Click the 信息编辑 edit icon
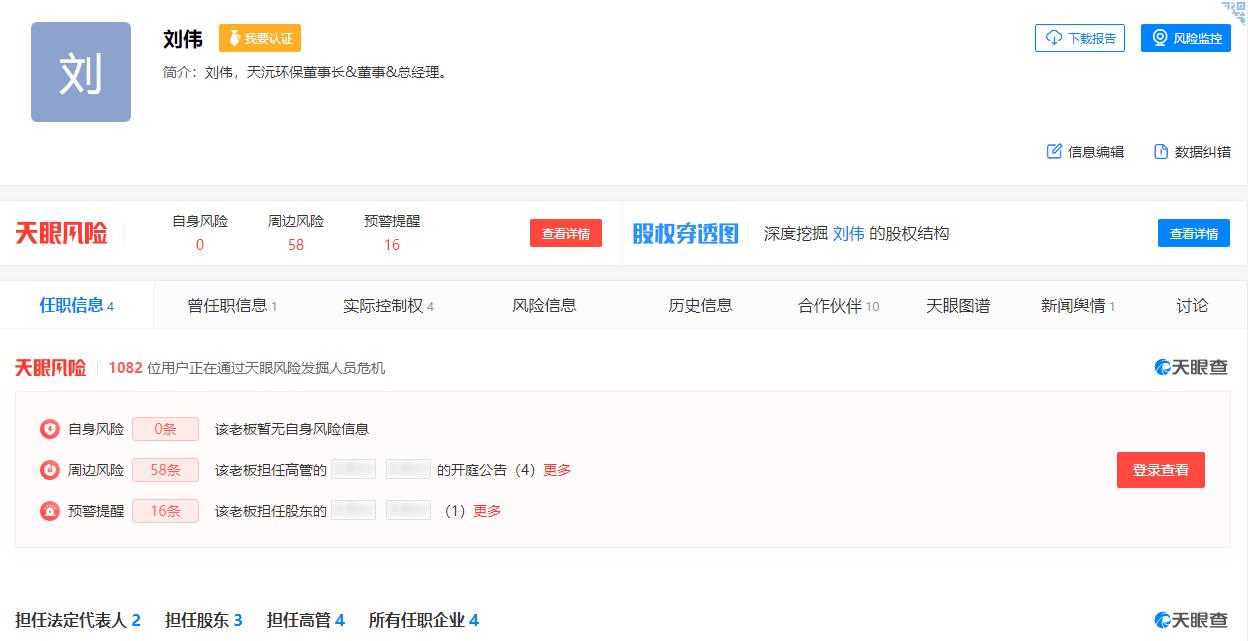This screenshot has width=1248, height=641. [1054, 152]
